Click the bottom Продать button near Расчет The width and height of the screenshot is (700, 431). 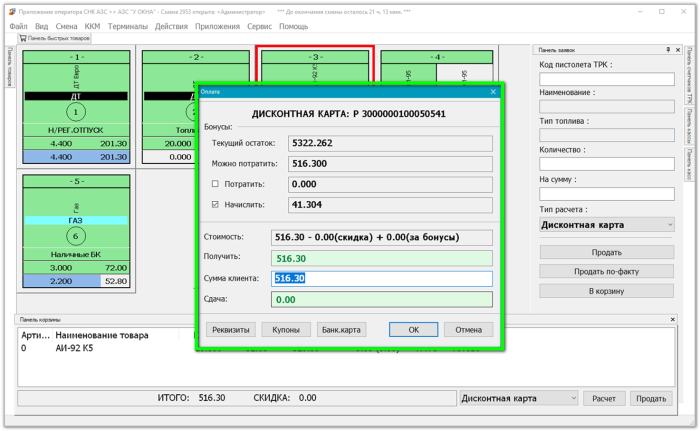click(x=651, y=398)
